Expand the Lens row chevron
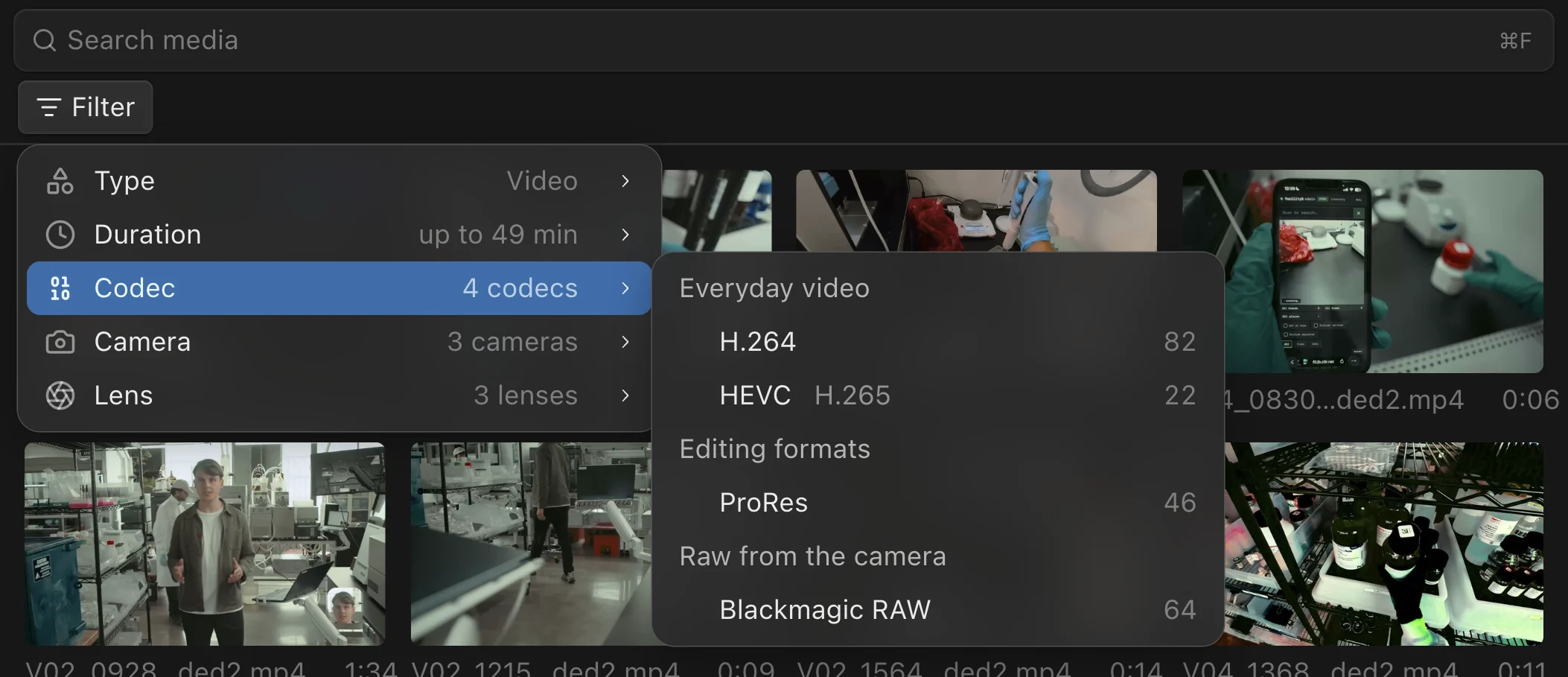Viewport: 1568px width, 677px height. click(x=625, y=395)
